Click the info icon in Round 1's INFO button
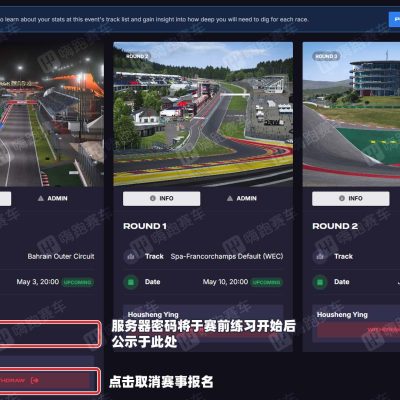Viewport: 400px width, 400px height. (x=153, y=198)
